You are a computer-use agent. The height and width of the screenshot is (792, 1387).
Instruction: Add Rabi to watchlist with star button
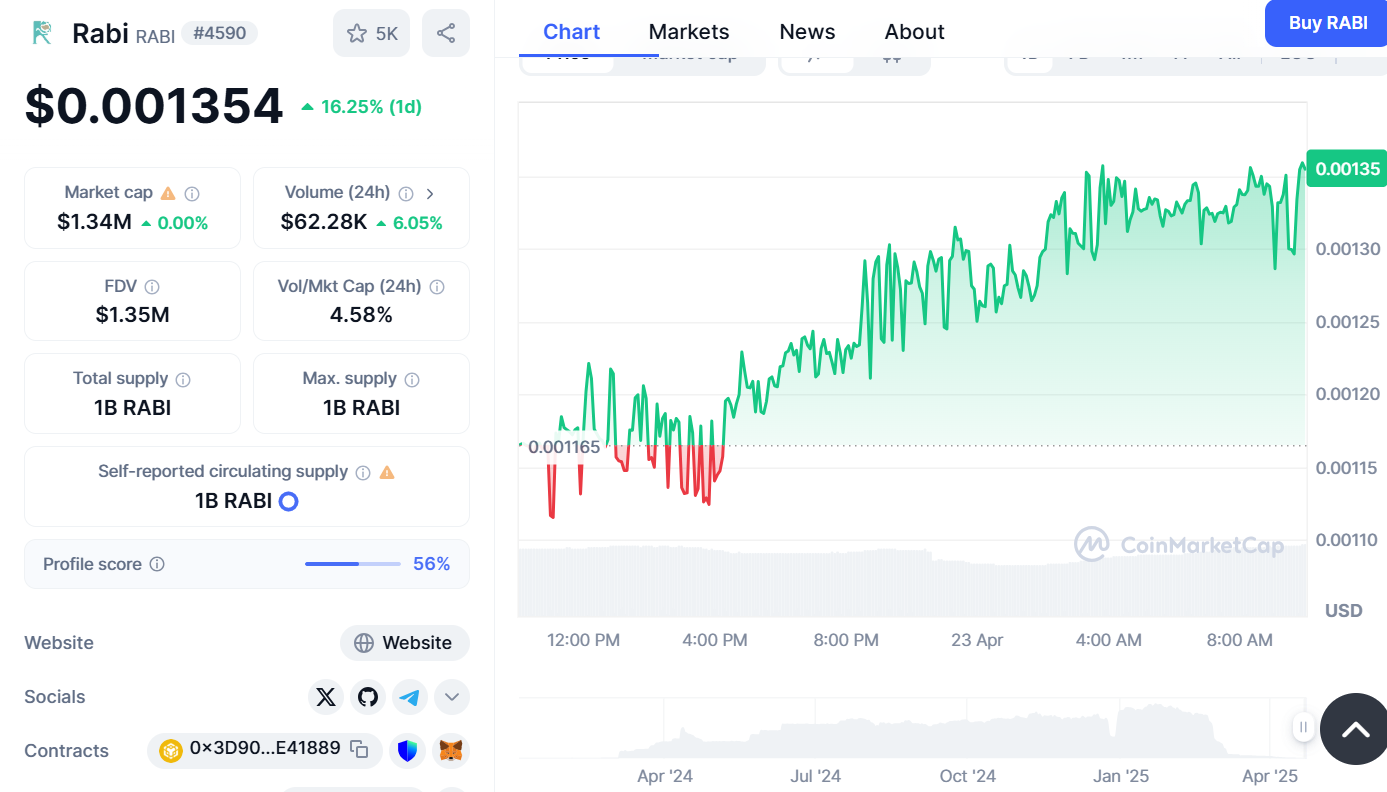pyautogui.click(x=371, y=33)
